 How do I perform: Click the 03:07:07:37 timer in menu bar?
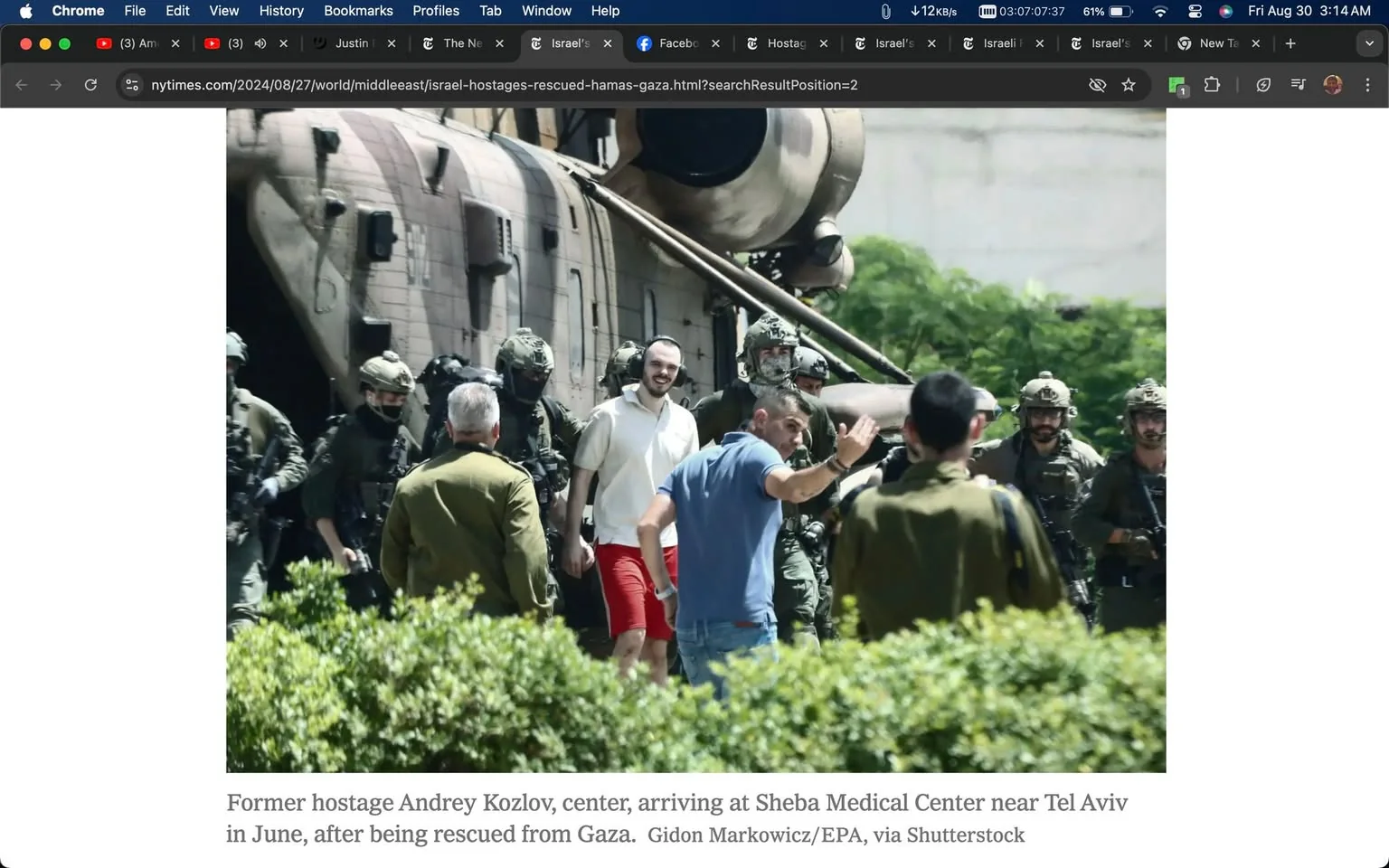[1022, 11]
